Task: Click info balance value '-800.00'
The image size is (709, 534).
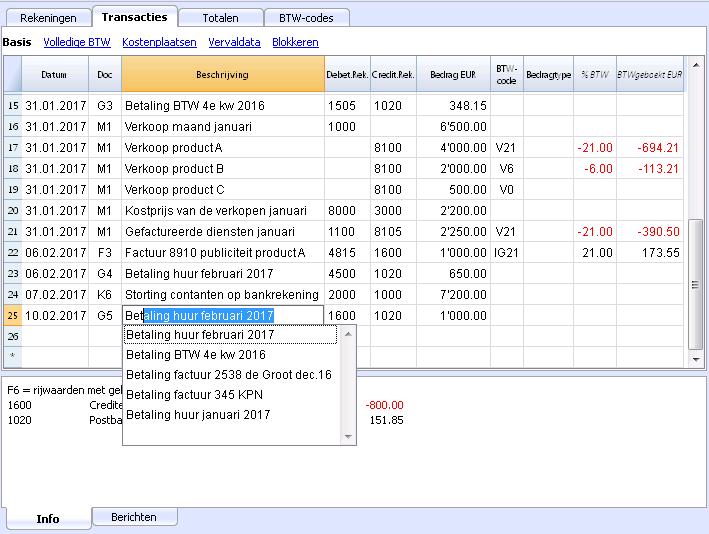Action: click(x=384, y=405)
